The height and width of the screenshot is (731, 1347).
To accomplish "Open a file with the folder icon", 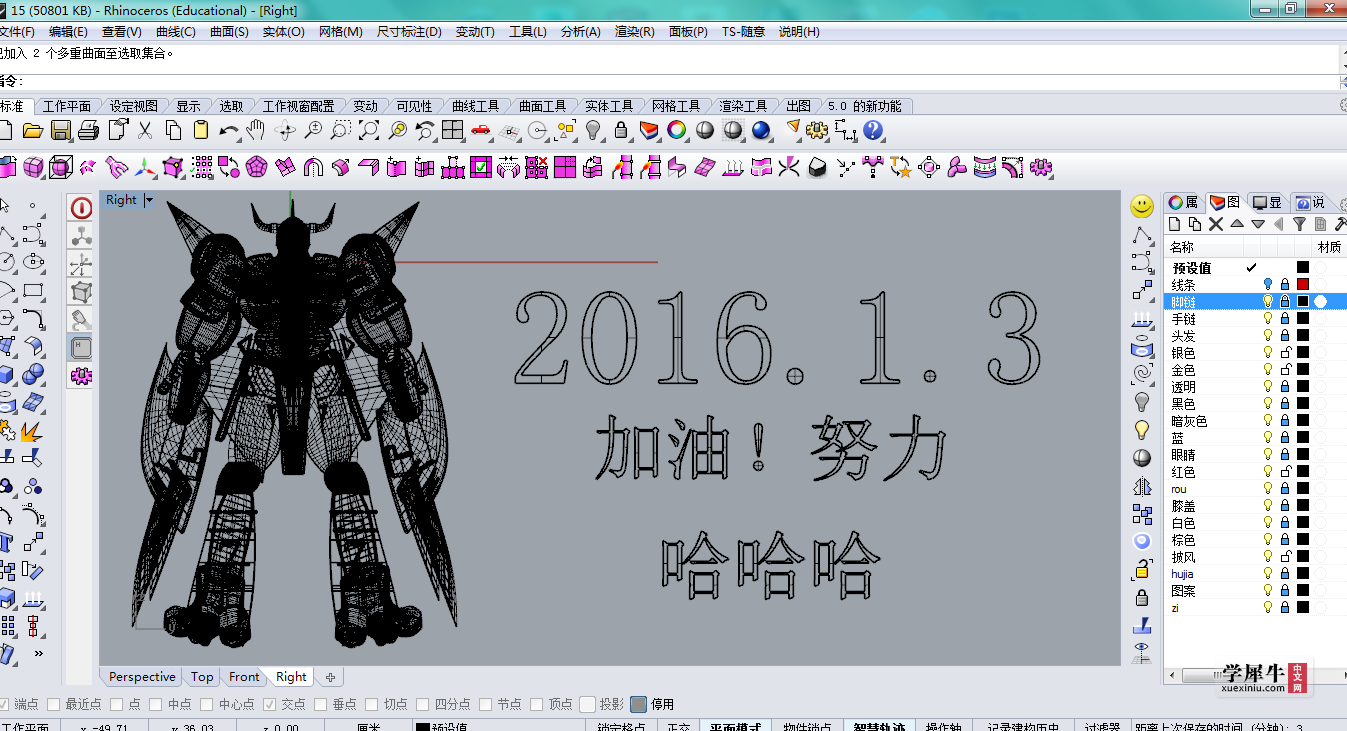I will point(32,130).
